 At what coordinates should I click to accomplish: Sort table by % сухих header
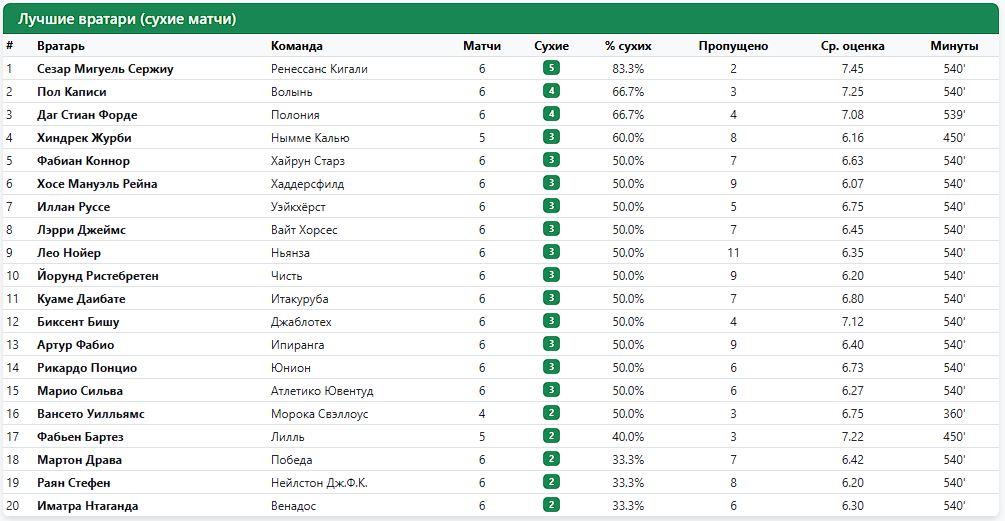point(628,45)
